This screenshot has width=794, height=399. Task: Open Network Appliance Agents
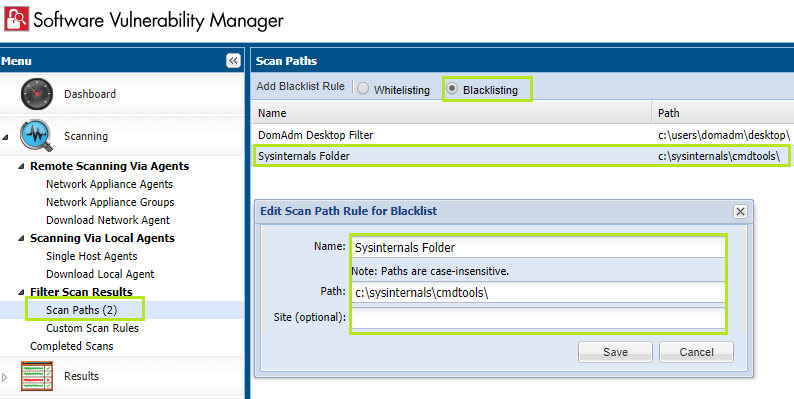pyautogui.click(x=109, y=184)
